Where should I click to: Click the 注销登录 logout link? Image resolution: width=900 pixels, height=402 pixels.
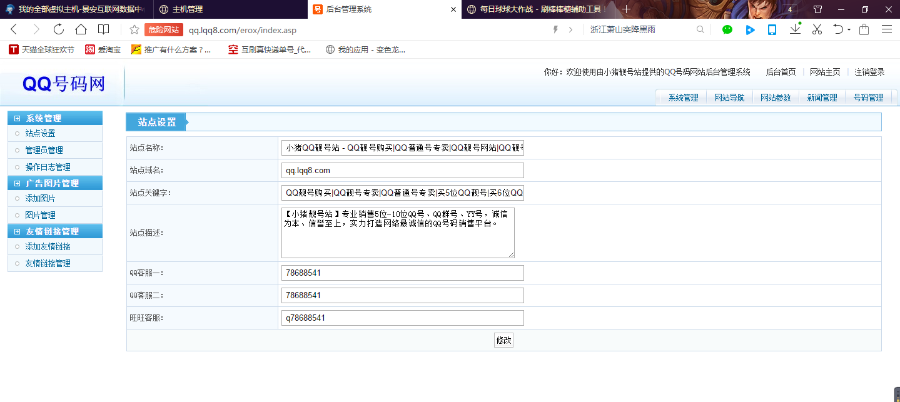pyautogui.click(x=869, y=72)
